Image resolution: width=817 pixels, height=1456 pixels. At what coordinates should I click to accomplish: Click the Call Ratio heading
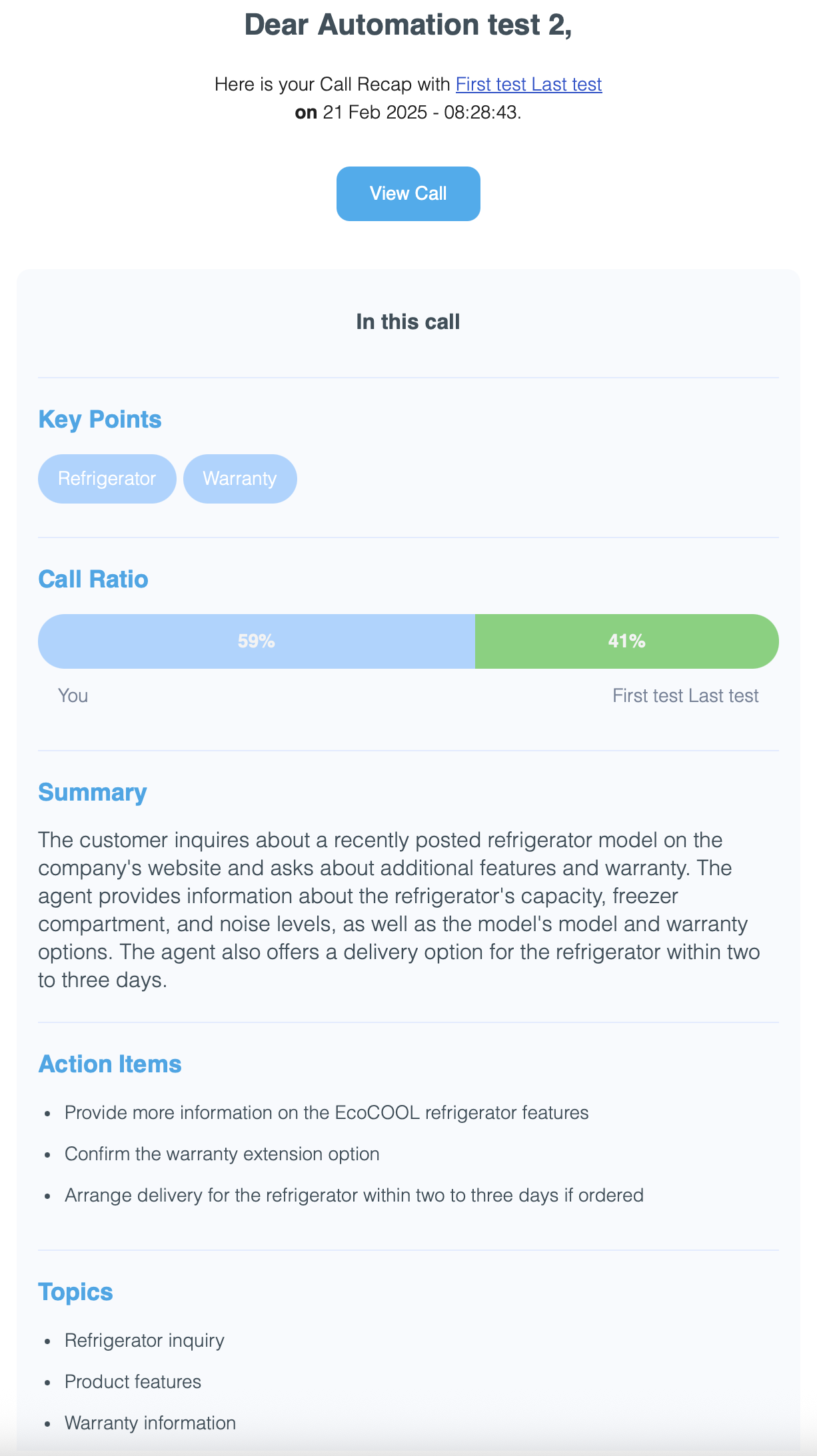[93, 579]
